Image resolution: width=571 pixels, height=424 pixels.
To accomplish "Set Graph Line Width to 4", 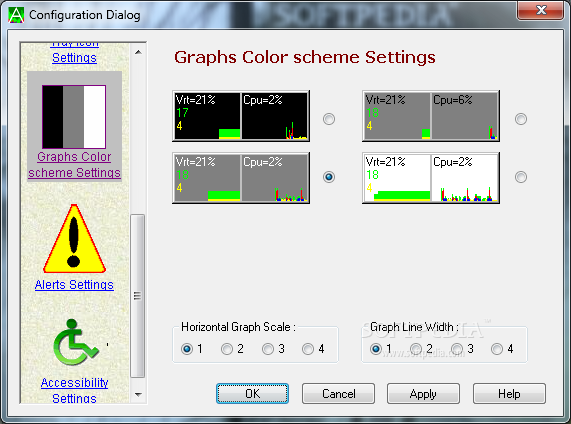I will click(497, 349).
